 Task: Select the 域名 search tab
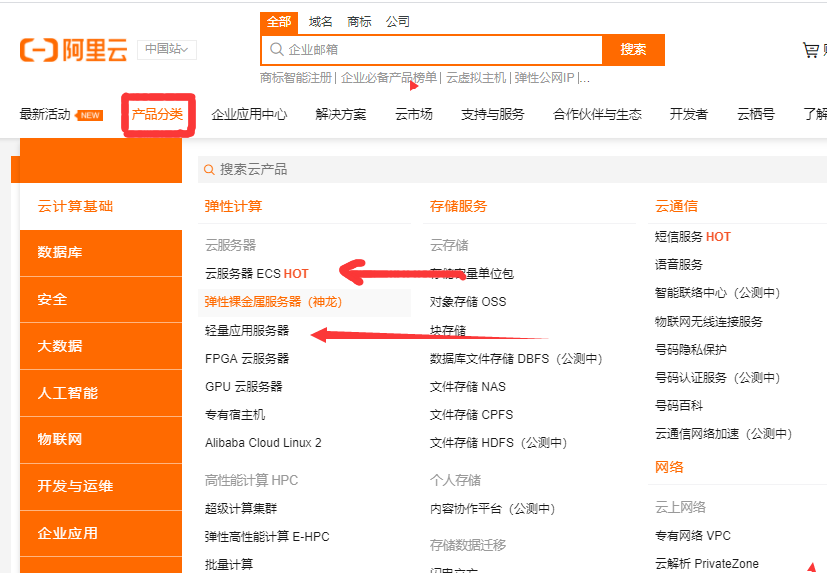[320, 22]
